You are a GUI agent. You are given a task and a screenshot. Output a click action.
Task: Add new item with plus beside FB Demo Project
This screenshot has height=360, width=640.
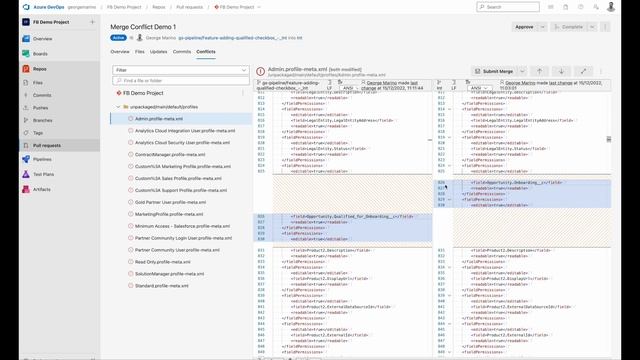point(92,22)
